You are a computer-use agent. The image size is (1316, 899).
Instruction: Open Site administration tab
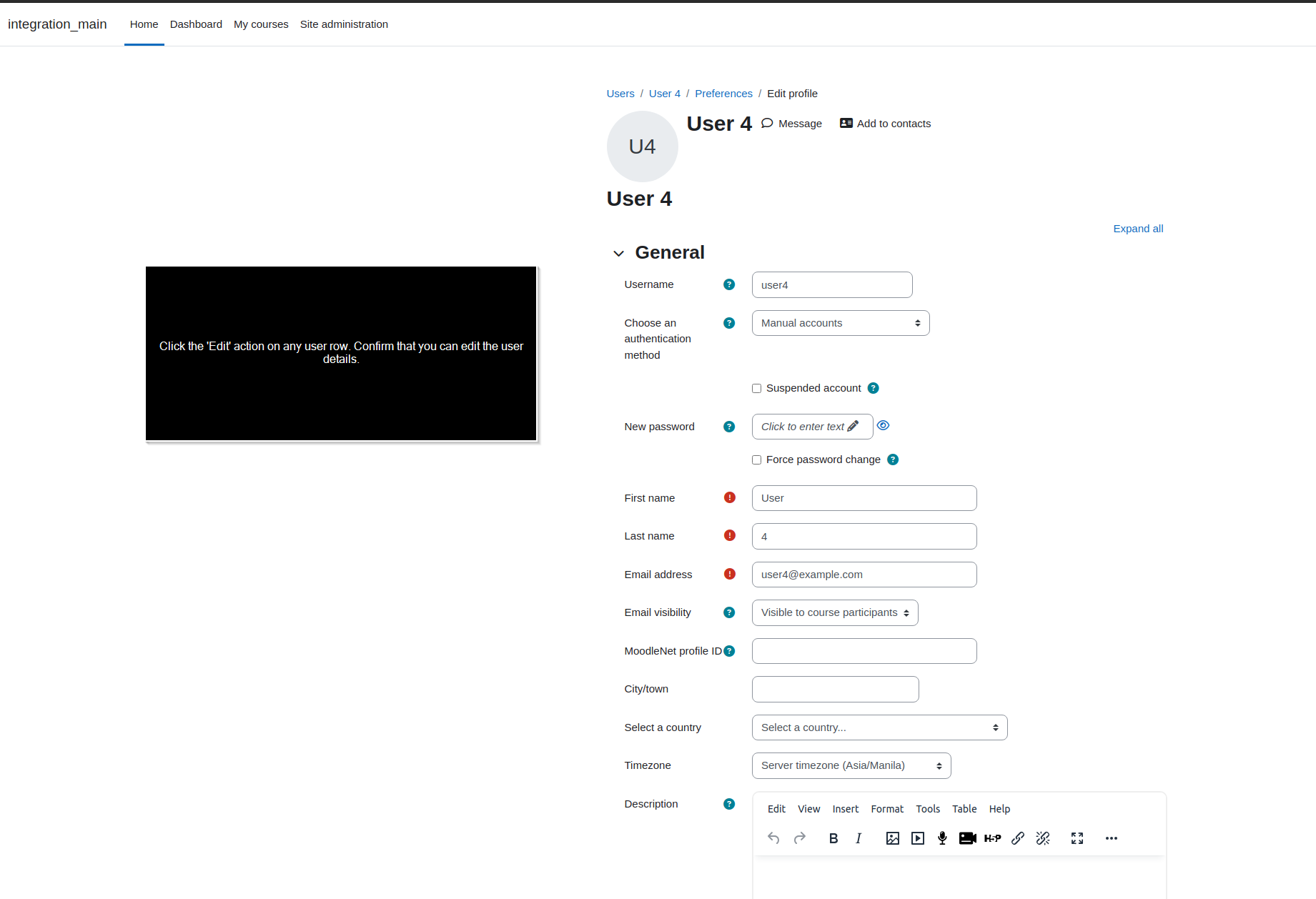coord(344,24)
